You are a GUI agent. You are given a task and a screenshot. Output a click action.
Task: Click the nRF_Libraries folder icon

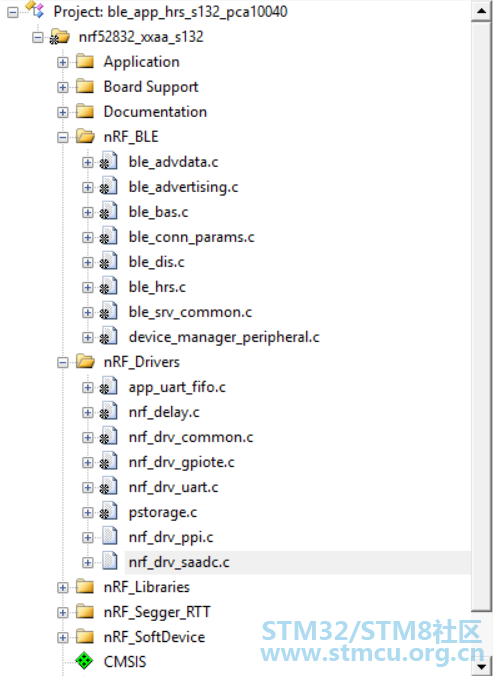pos(85,587)
